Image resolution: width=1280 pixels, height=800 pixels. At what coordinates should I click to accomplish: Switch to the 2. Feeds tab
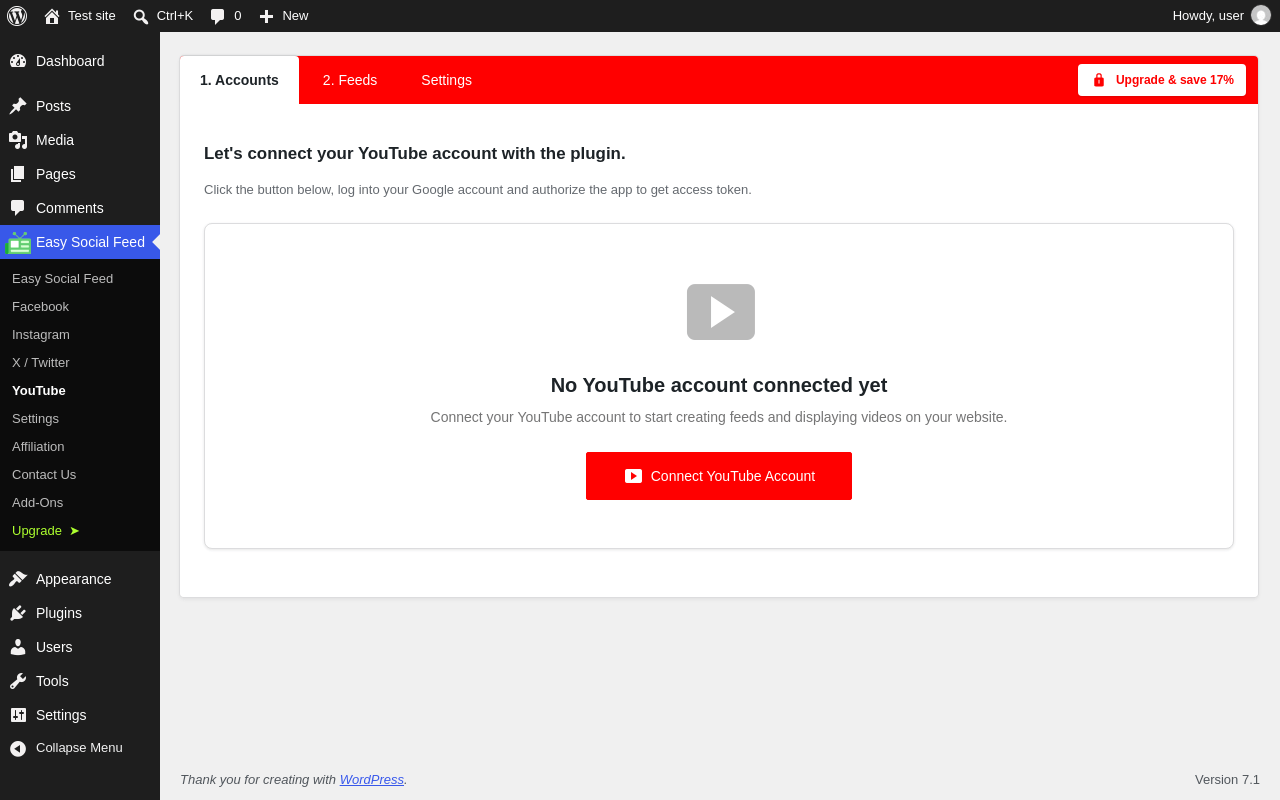click(x=350, y=80)
